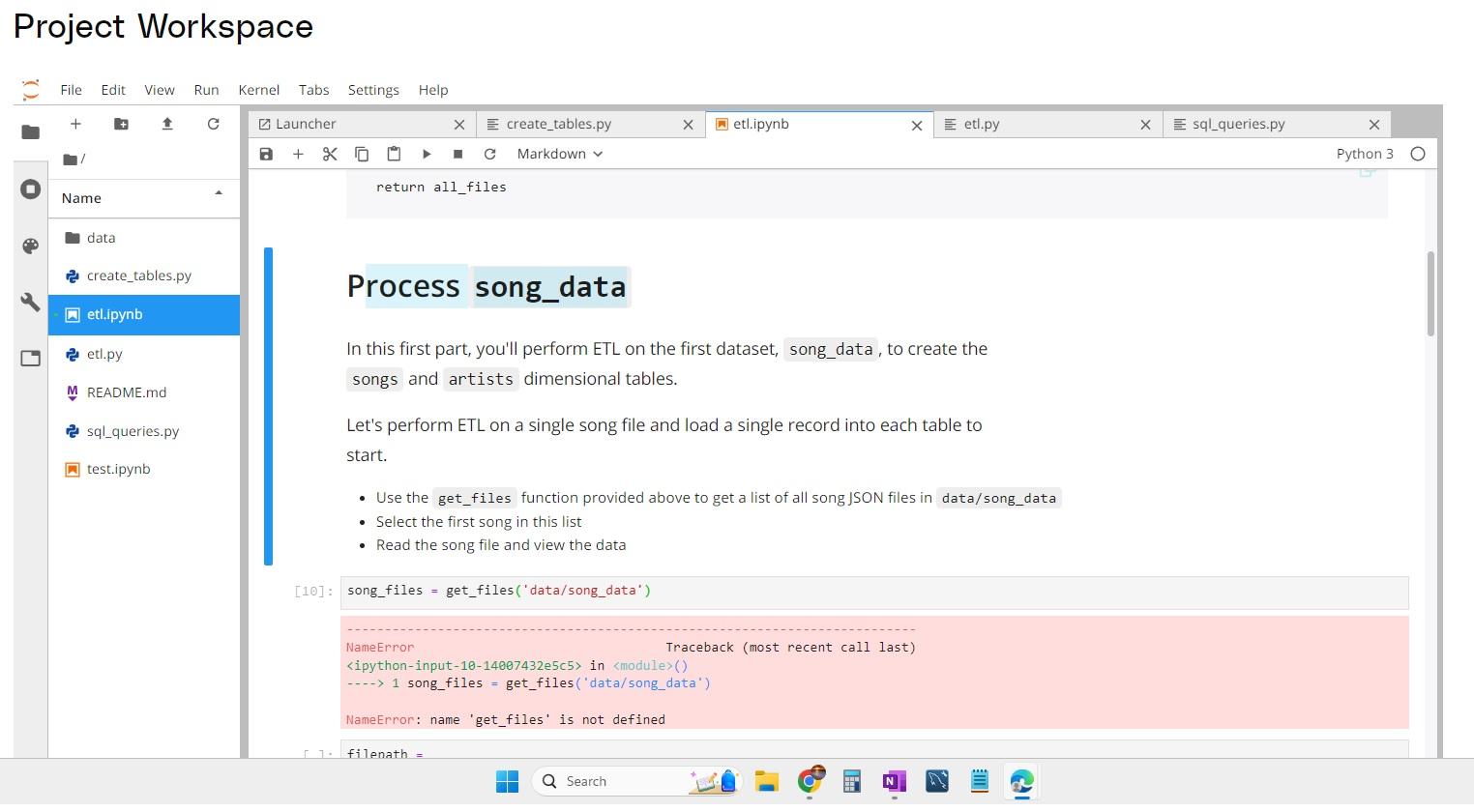The width and height of the screenshot is (1474, 812).
Task: Upload files using the upload arrow icon
Action: pyautogui.click(x=164, y=124)
